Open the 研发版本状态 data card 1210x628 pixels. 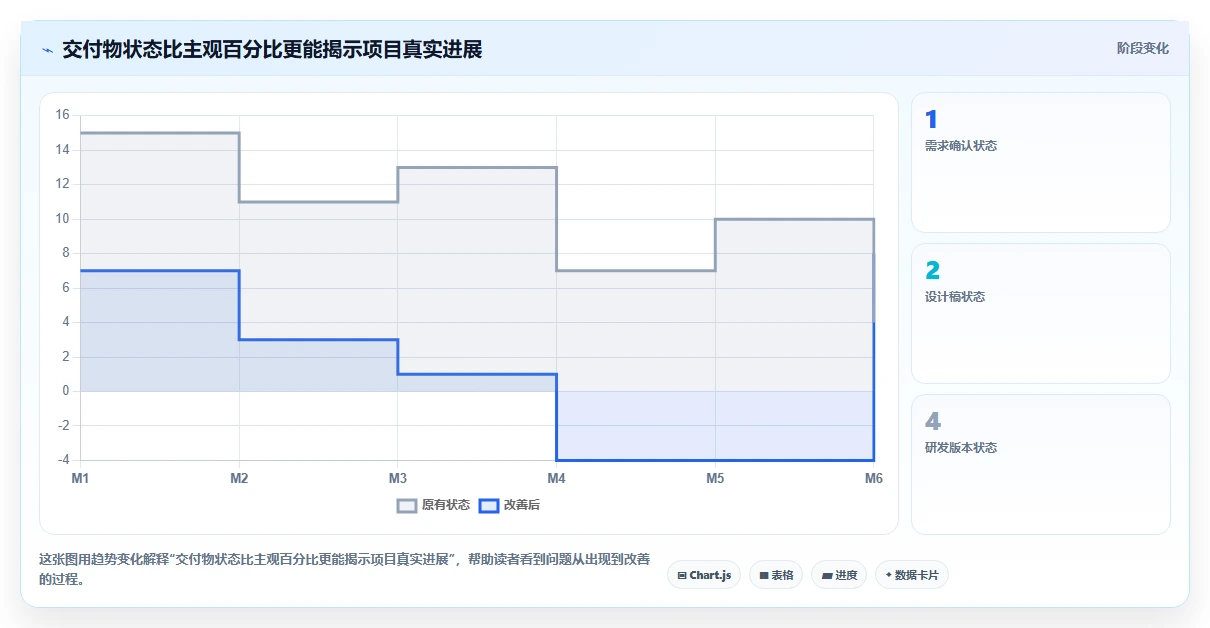1041,465
